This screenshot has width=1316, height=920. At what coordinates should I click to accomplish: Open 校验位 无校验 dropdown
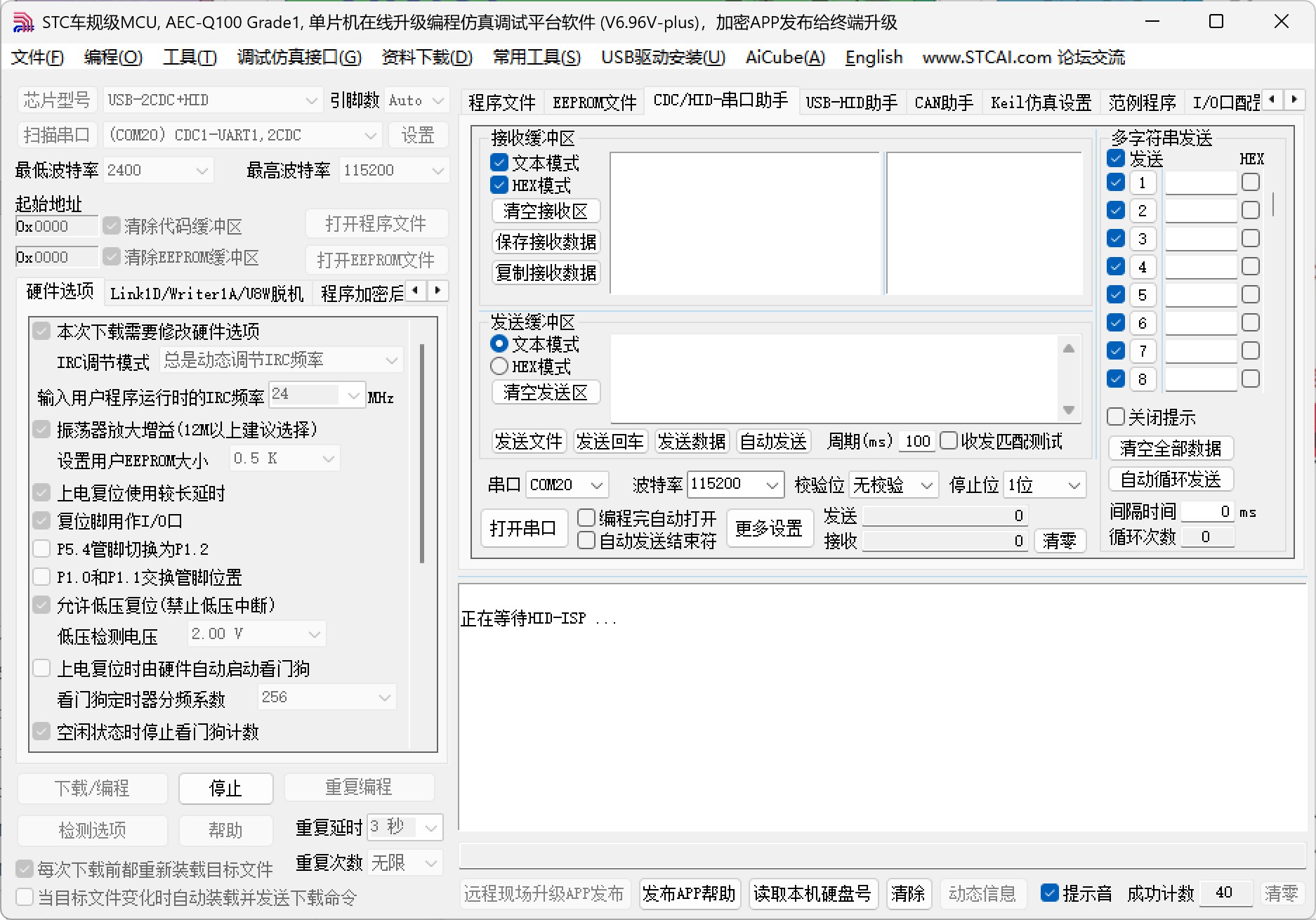893,485
